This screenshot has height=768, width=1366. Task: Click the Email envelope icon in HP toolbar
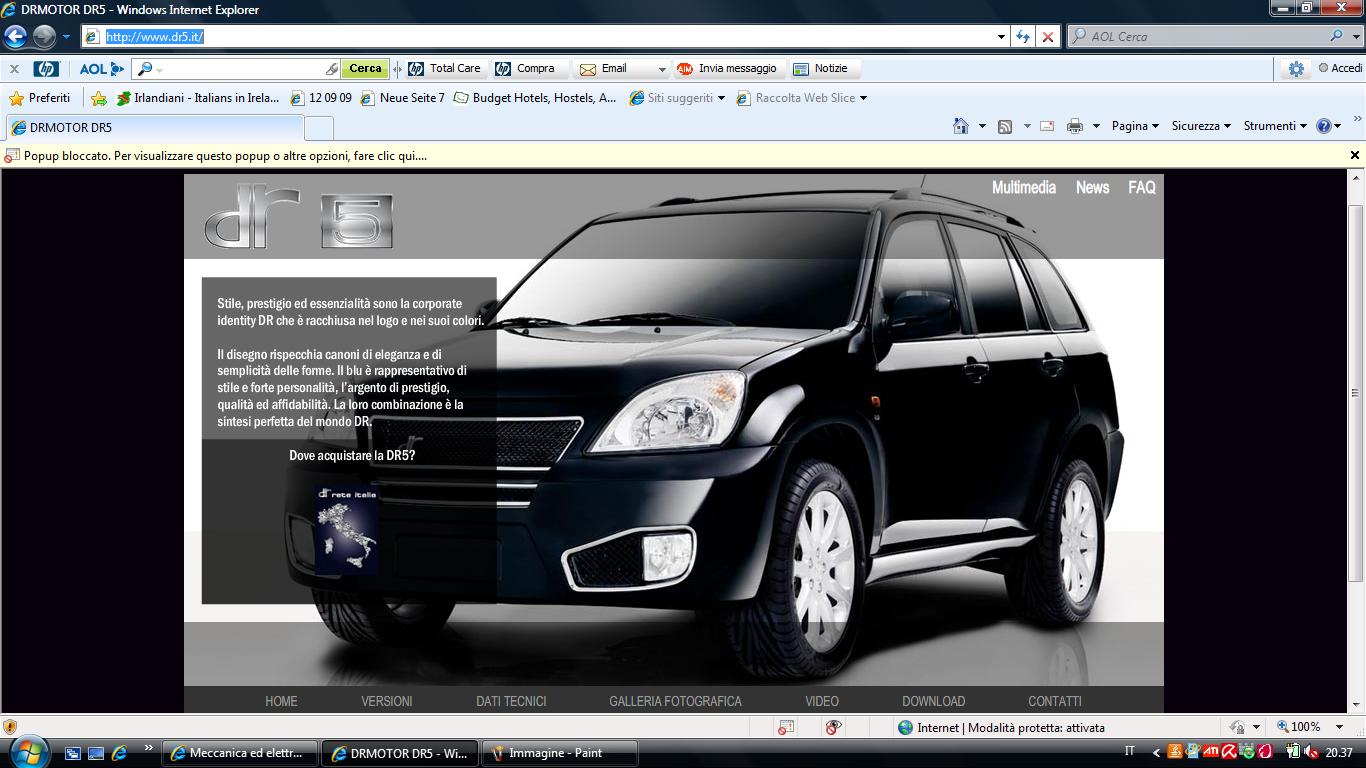(588, 69)
